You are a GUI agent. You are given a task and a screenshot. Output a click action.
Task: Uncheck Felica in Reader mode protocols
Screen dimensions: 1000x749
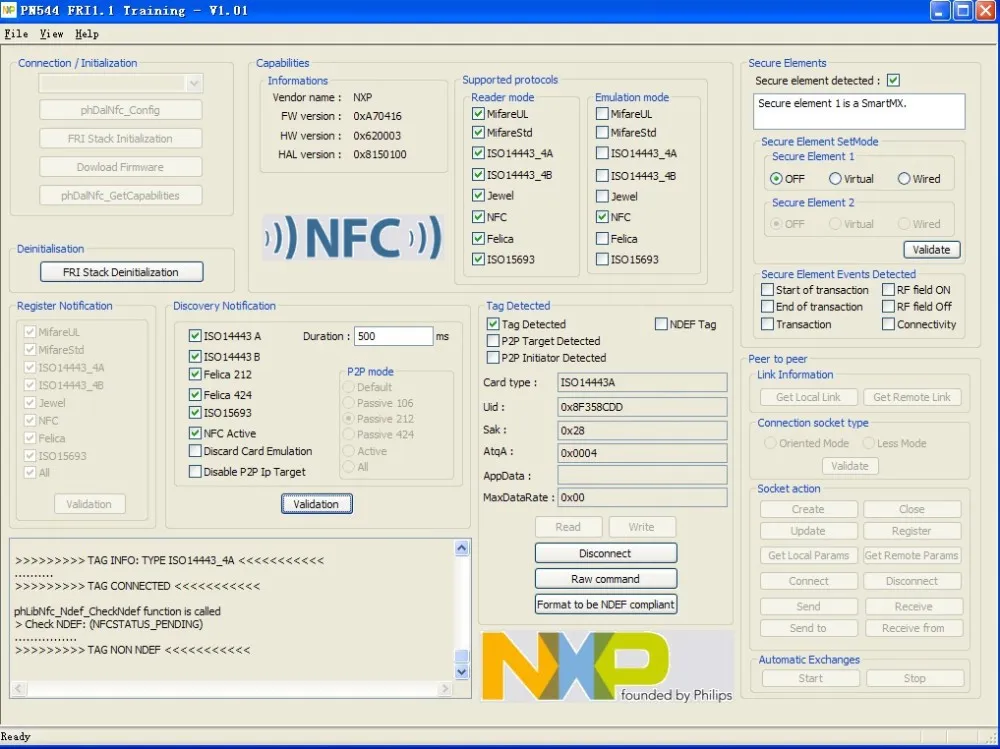pyautogui.click(x=479, y=238)
